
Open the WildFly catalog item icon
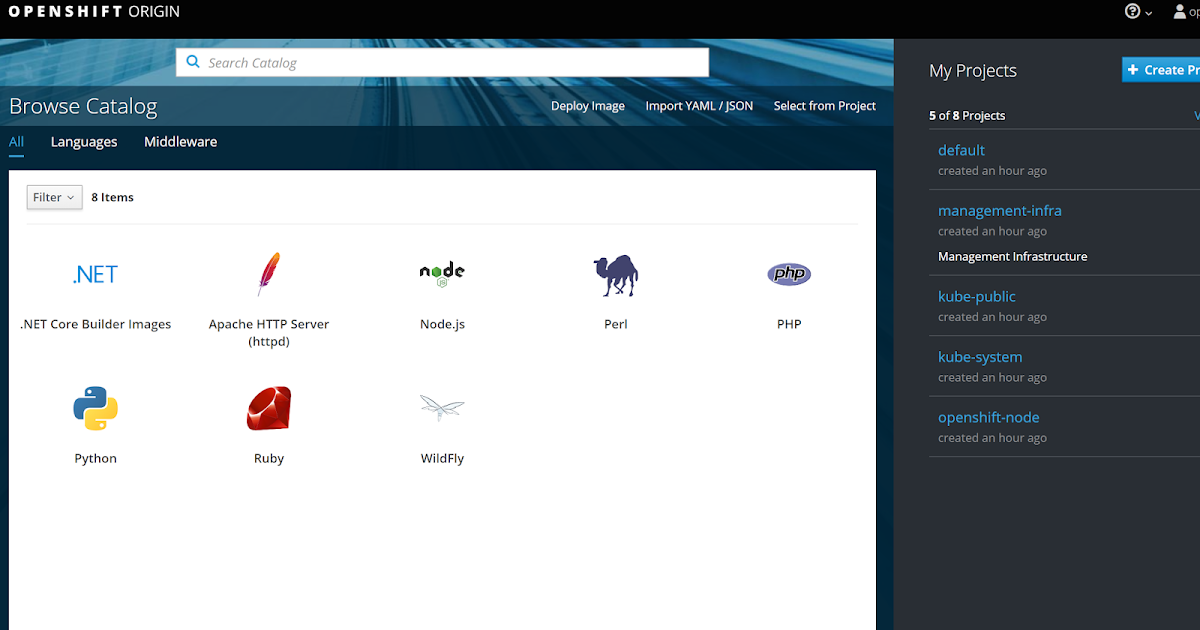click(x=441, y=408)
